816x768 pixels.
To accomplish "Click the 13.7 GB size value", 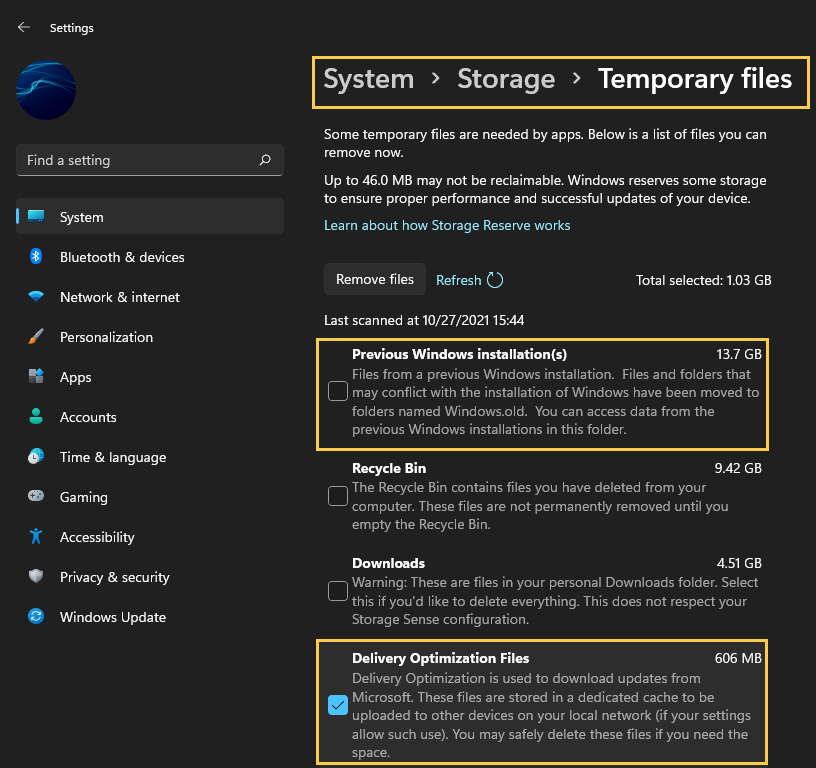I will click(x=739, y=354).
